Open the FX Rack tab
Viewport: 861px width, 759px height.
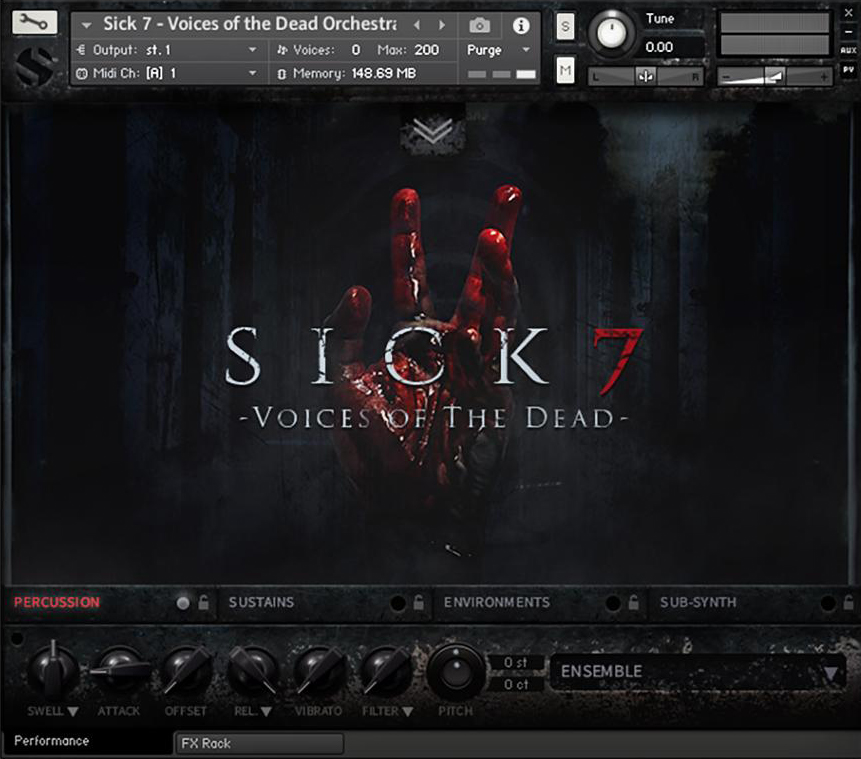[x=258, y=743]
